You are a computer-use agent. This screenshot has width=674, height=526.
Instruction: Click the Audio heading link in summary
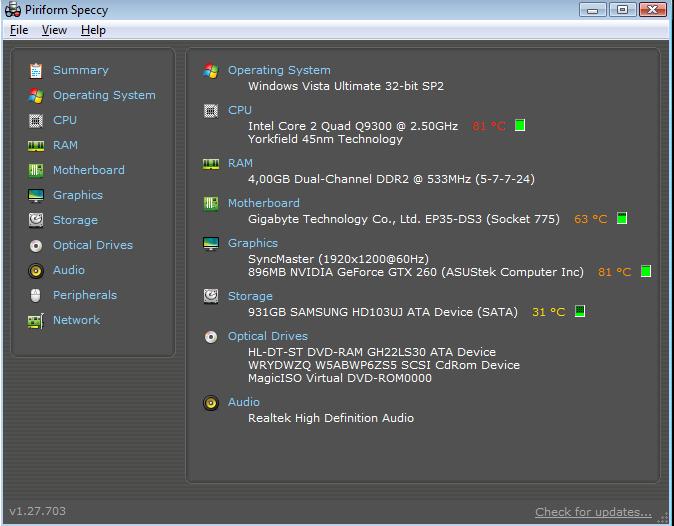[244, 402]
